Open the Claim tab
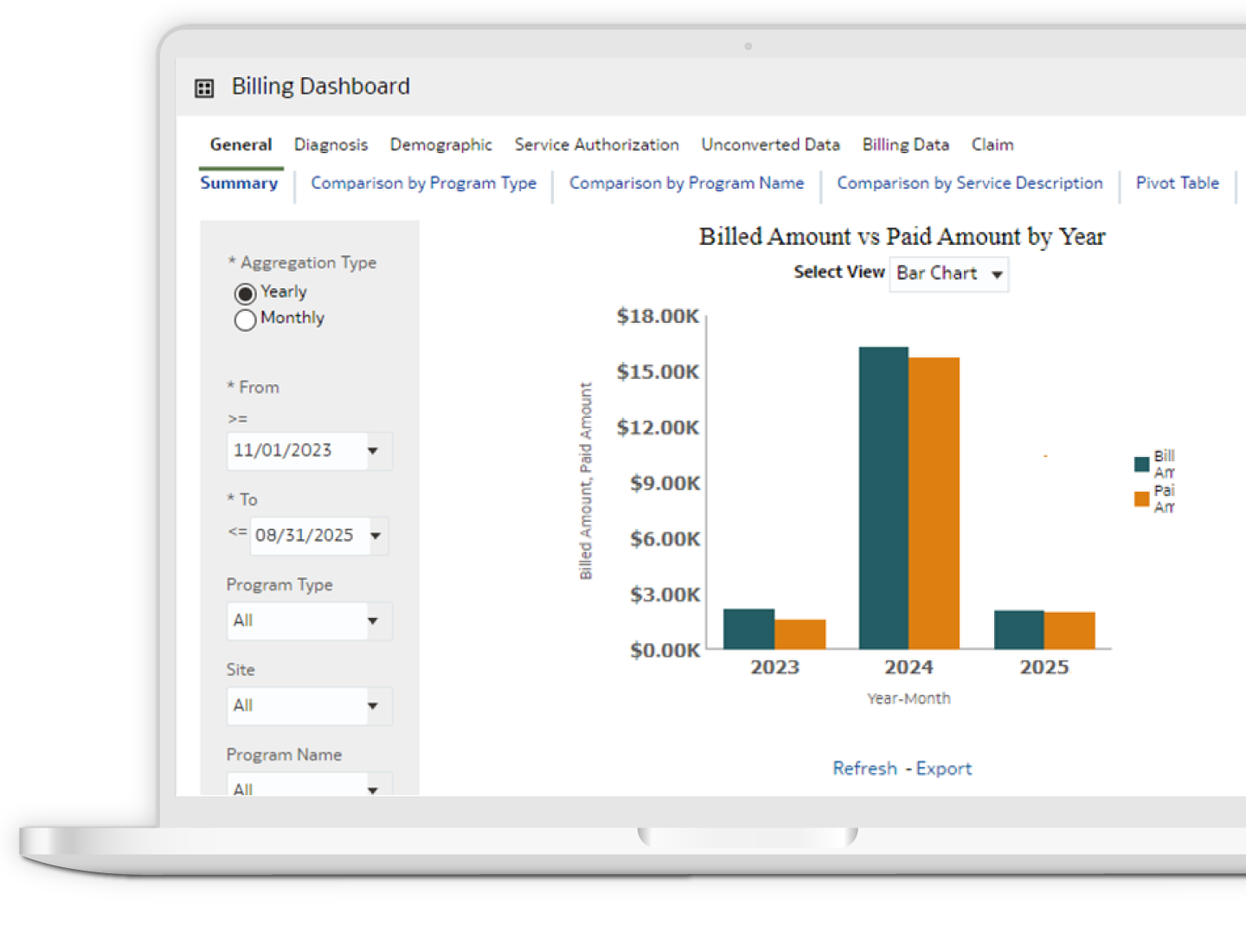 tap(992, 145)
